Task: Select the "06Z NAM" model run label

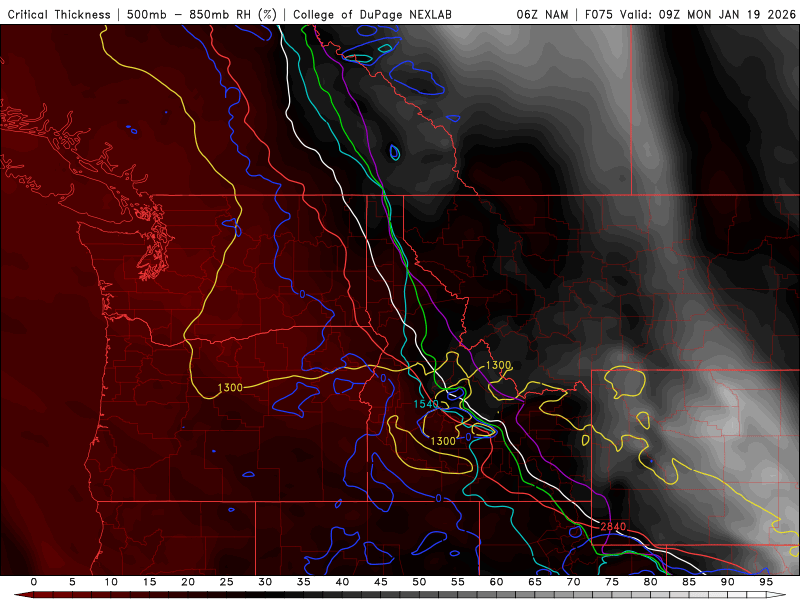Action: (542, 14)
